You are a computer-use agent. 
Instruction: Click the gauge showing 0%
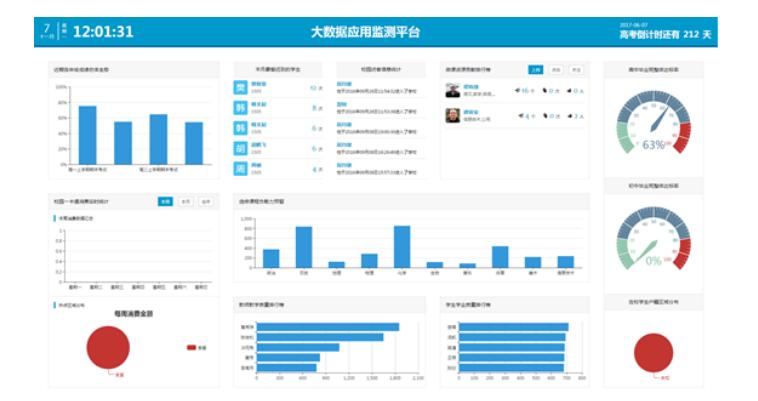(x=654, y=239)
